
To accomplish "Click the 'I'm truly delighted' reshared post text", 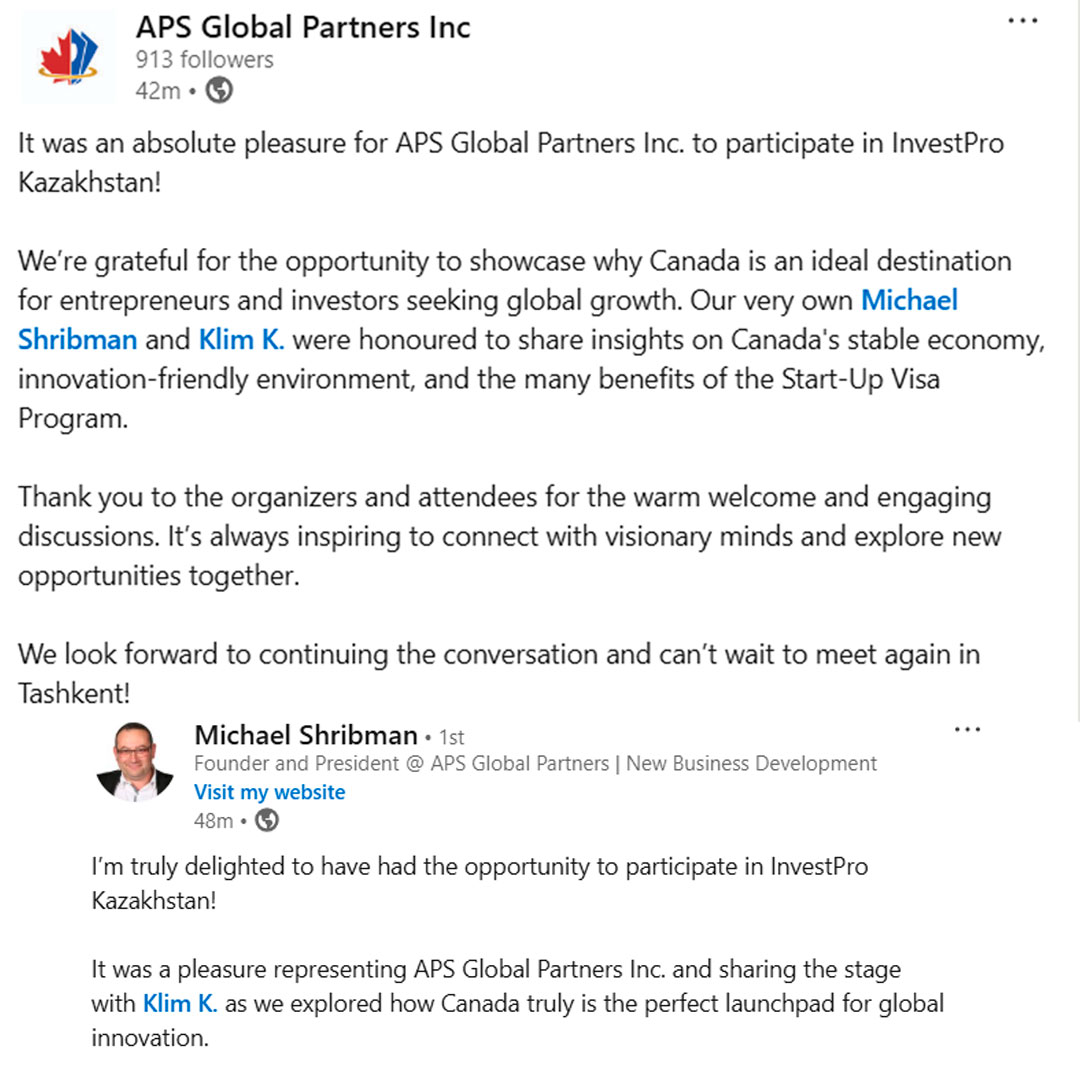I will point(479,867).
